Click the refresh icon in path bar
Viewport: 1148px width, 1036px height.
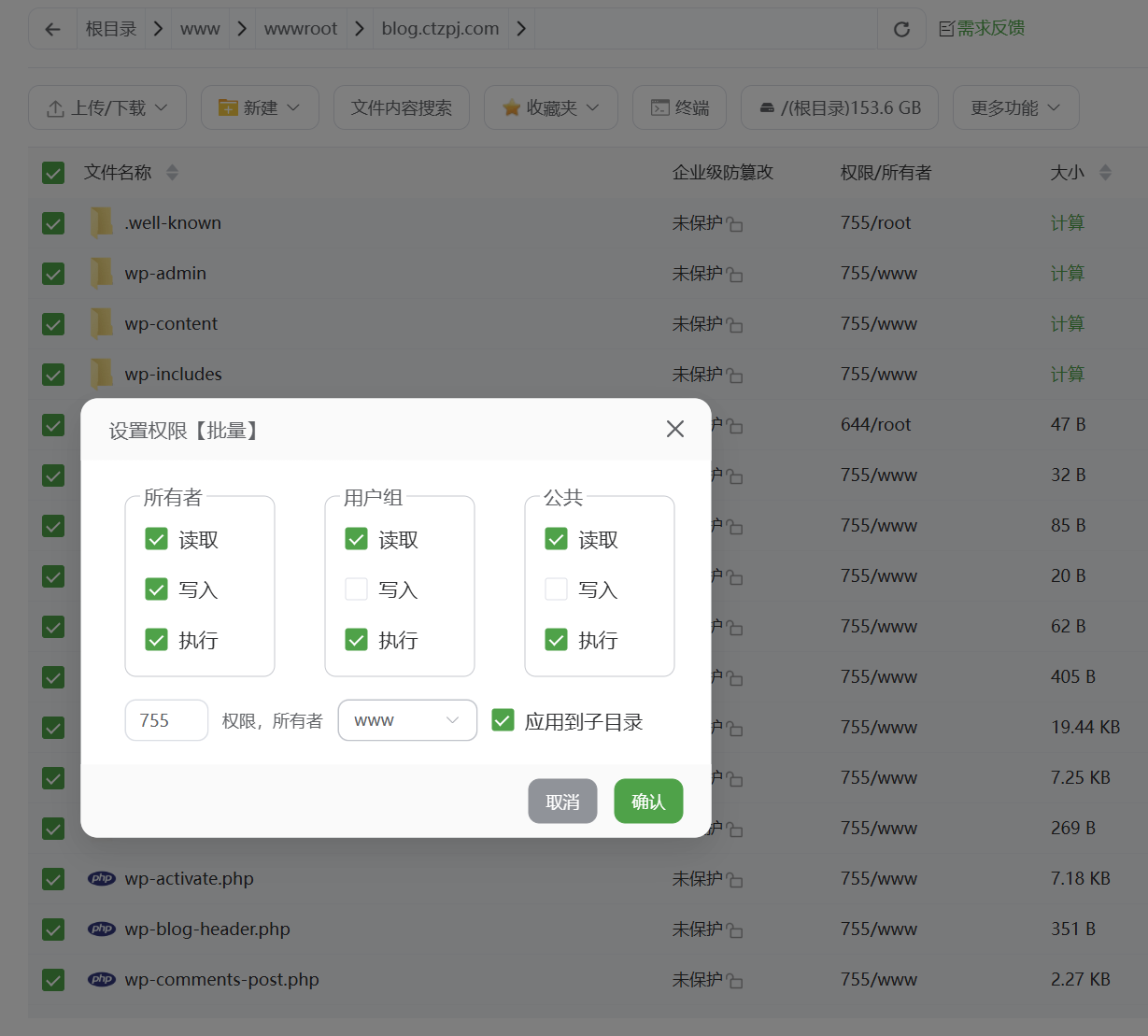pyautogui.click(x=901, y=29)
